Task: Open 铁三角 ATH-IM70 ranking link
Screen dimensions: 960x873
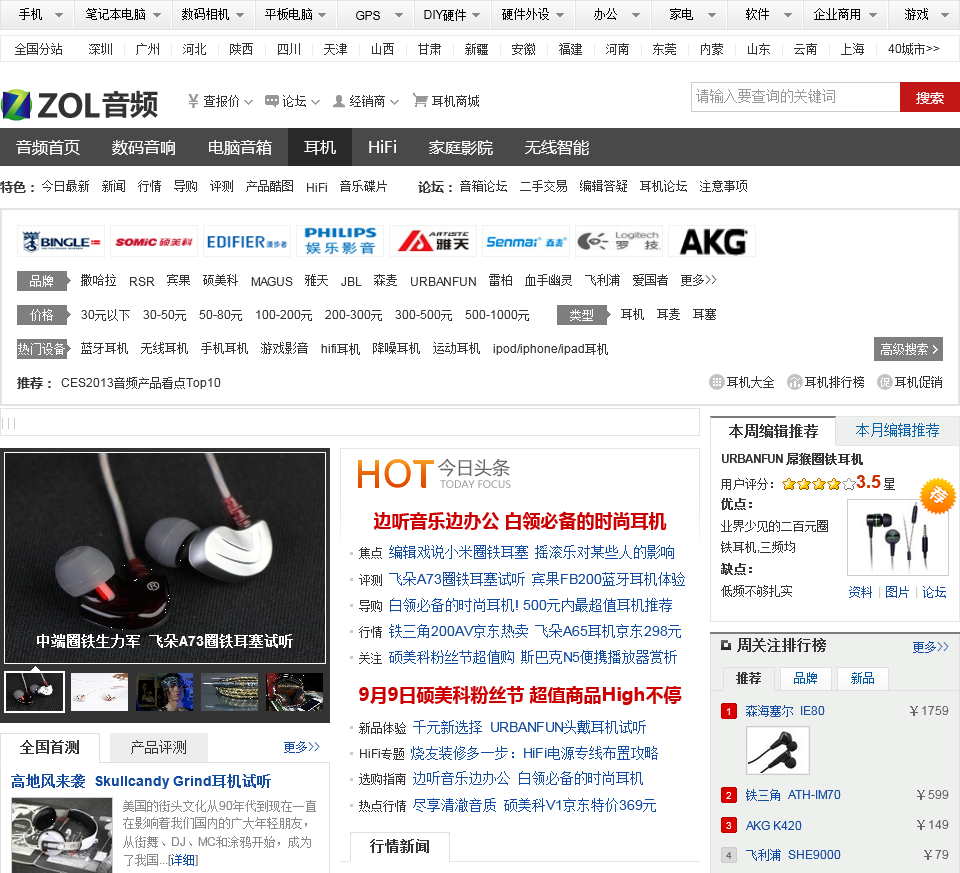Action: (x=792, y=795)
